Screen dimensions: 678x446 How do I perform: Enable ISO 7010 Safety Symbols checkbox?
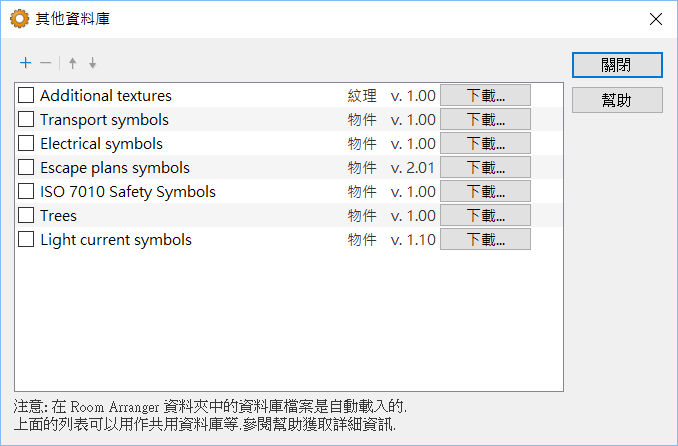pyautogui.click(x=26, y=192)
